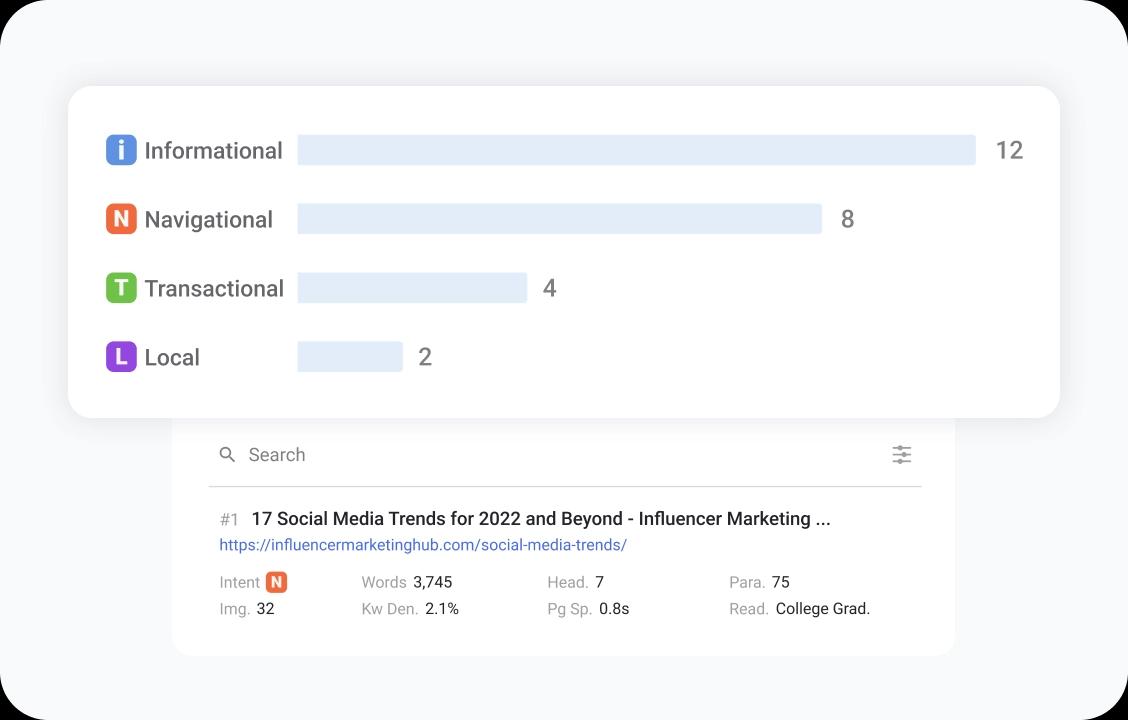This screenshot has width=1128, height=720.
Task: Select the short Local bar in the chart
Action: pos(350,357)
